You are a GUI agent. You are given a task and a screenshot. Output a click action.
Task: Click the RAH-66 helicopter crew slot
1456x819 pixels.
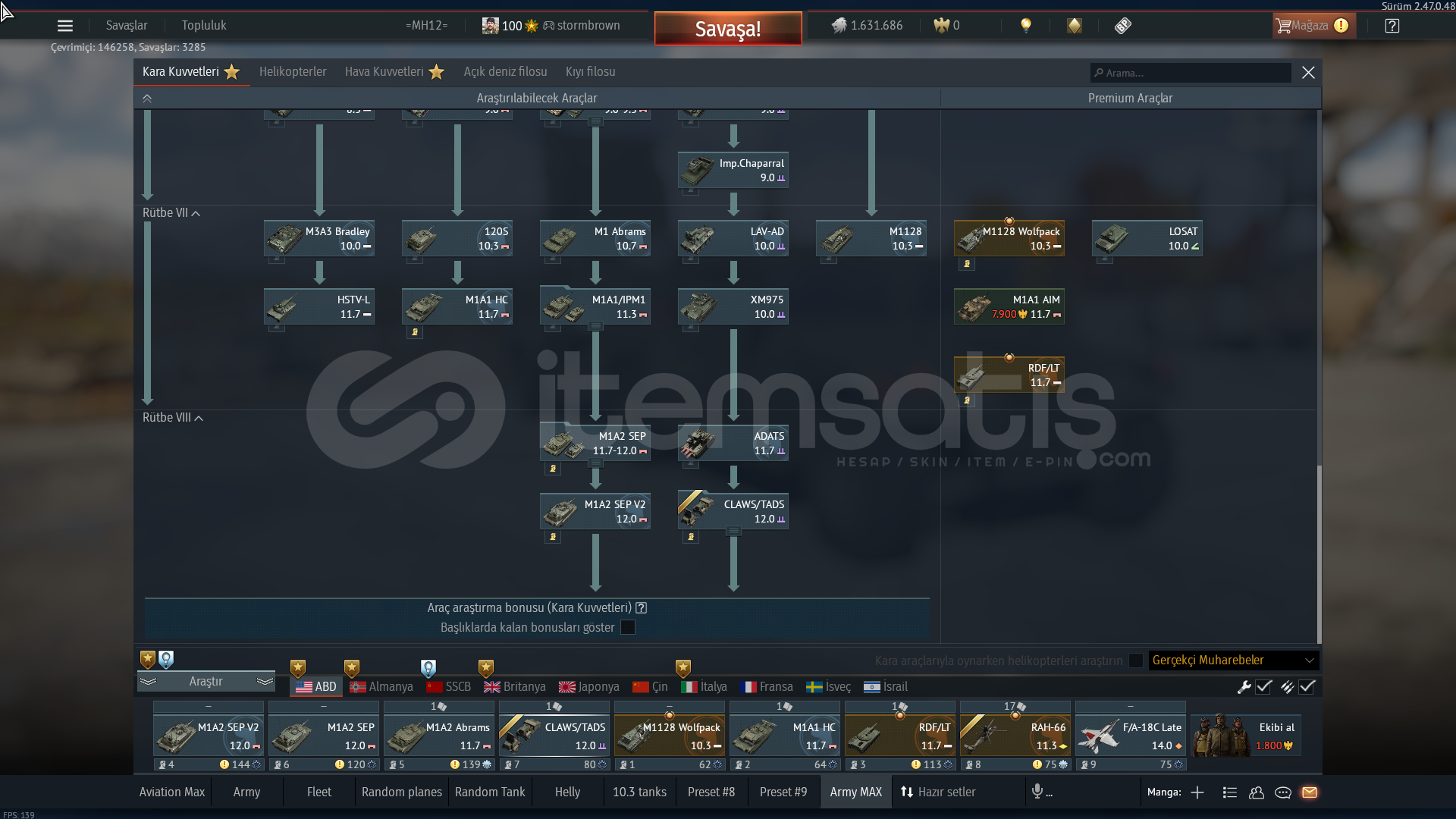(x=1015, y=736)
